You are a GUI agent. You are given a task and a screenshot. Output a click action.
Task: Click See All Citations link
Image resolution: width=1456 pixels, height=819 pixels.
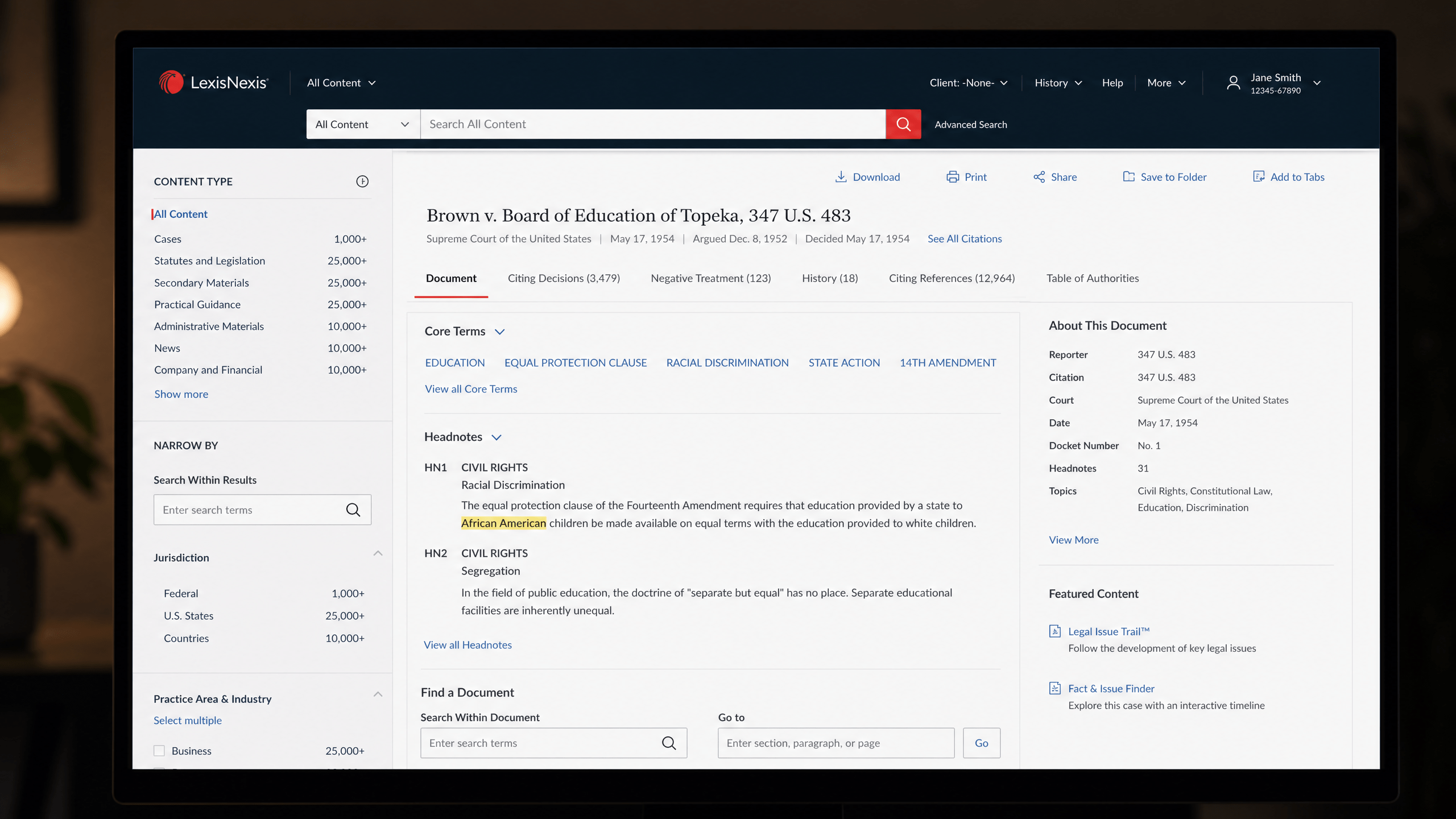pyautogui.click(x=965, y=239)
